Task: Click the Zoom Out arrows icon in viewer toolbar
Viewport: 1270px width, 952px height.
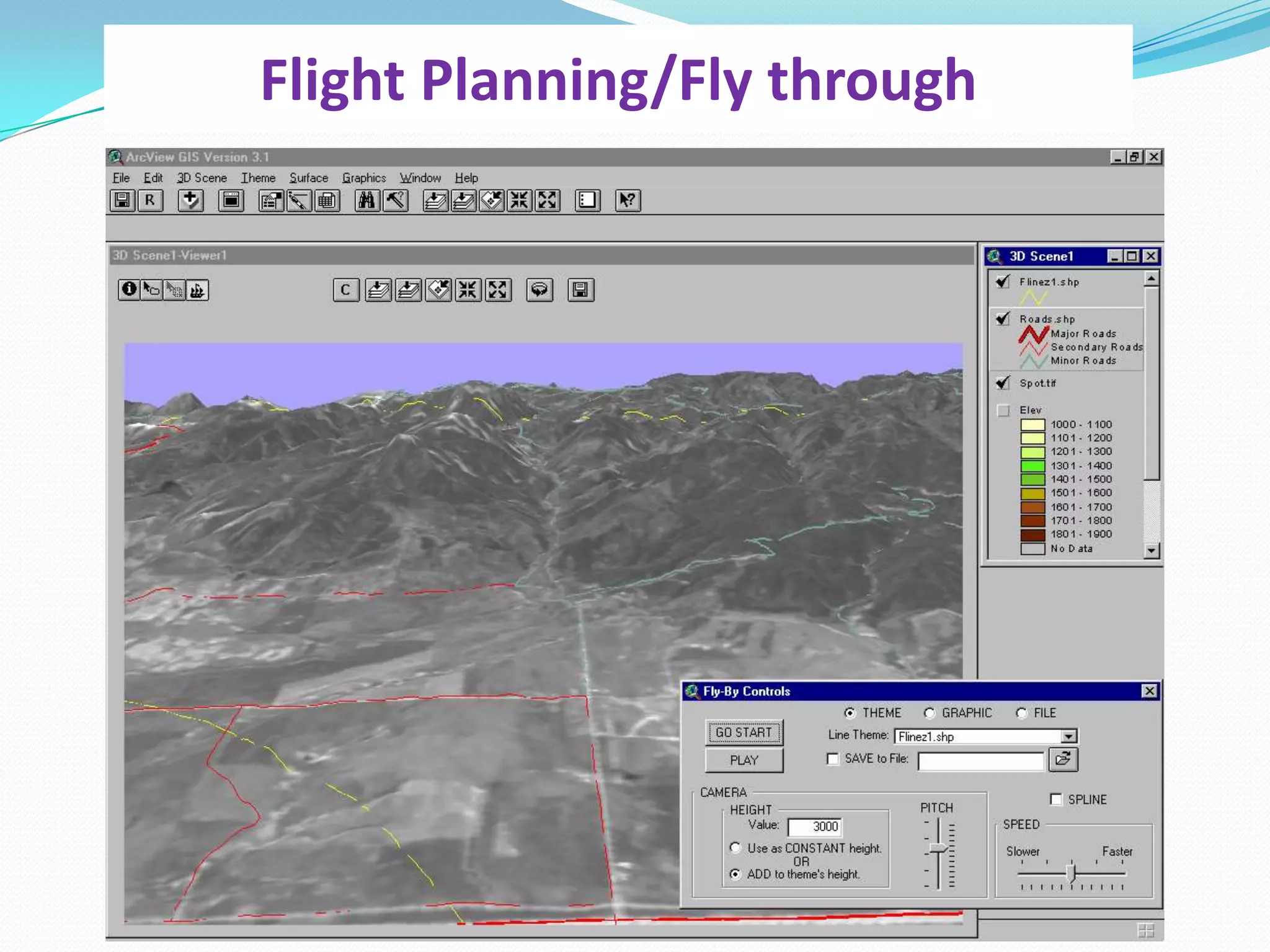Action: 498,289
